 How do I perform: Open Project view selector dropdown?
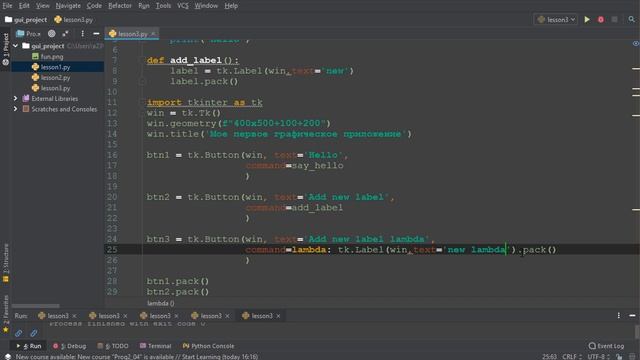click(28, 34)
